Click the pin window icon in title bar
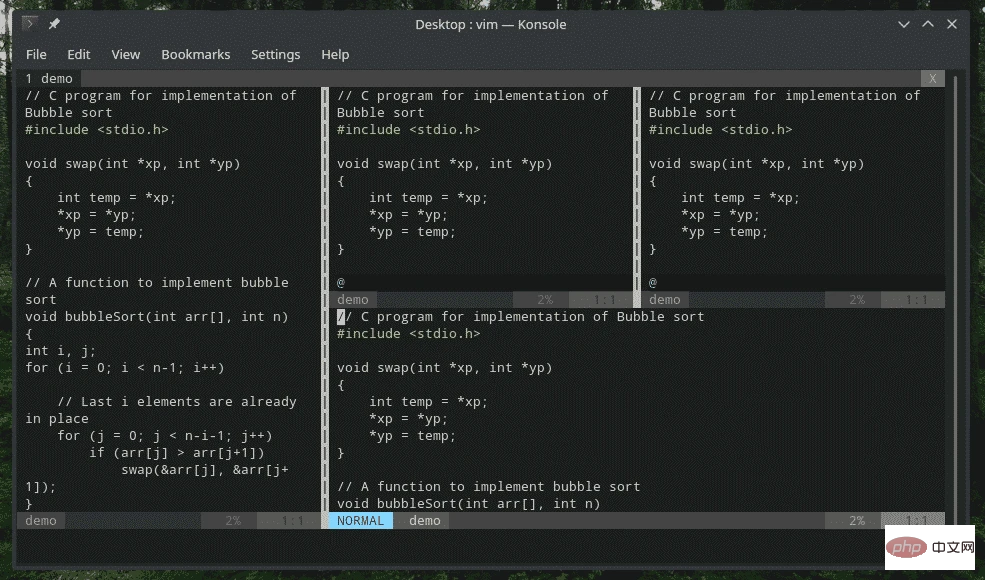Screen dimensions: 985x580 54,24
